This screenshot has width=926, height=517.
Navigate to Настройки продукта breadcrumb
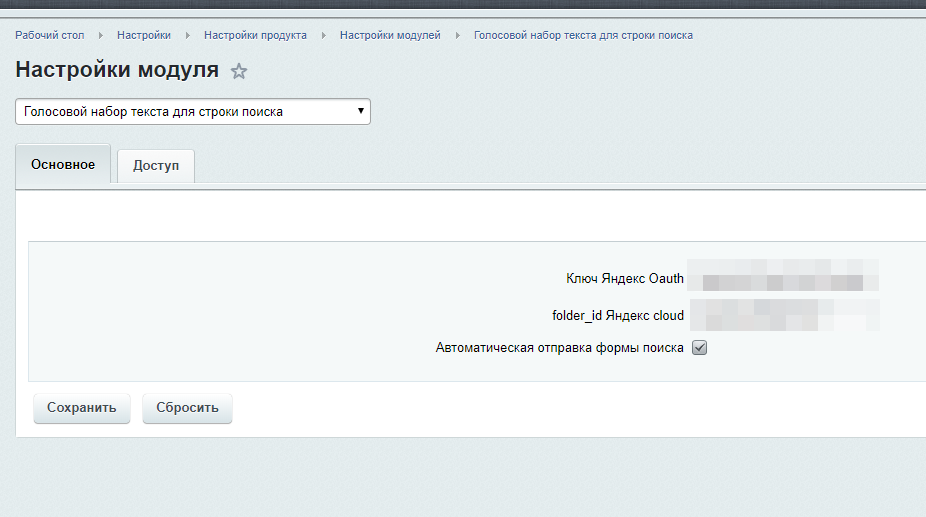[x=255, y=36]
